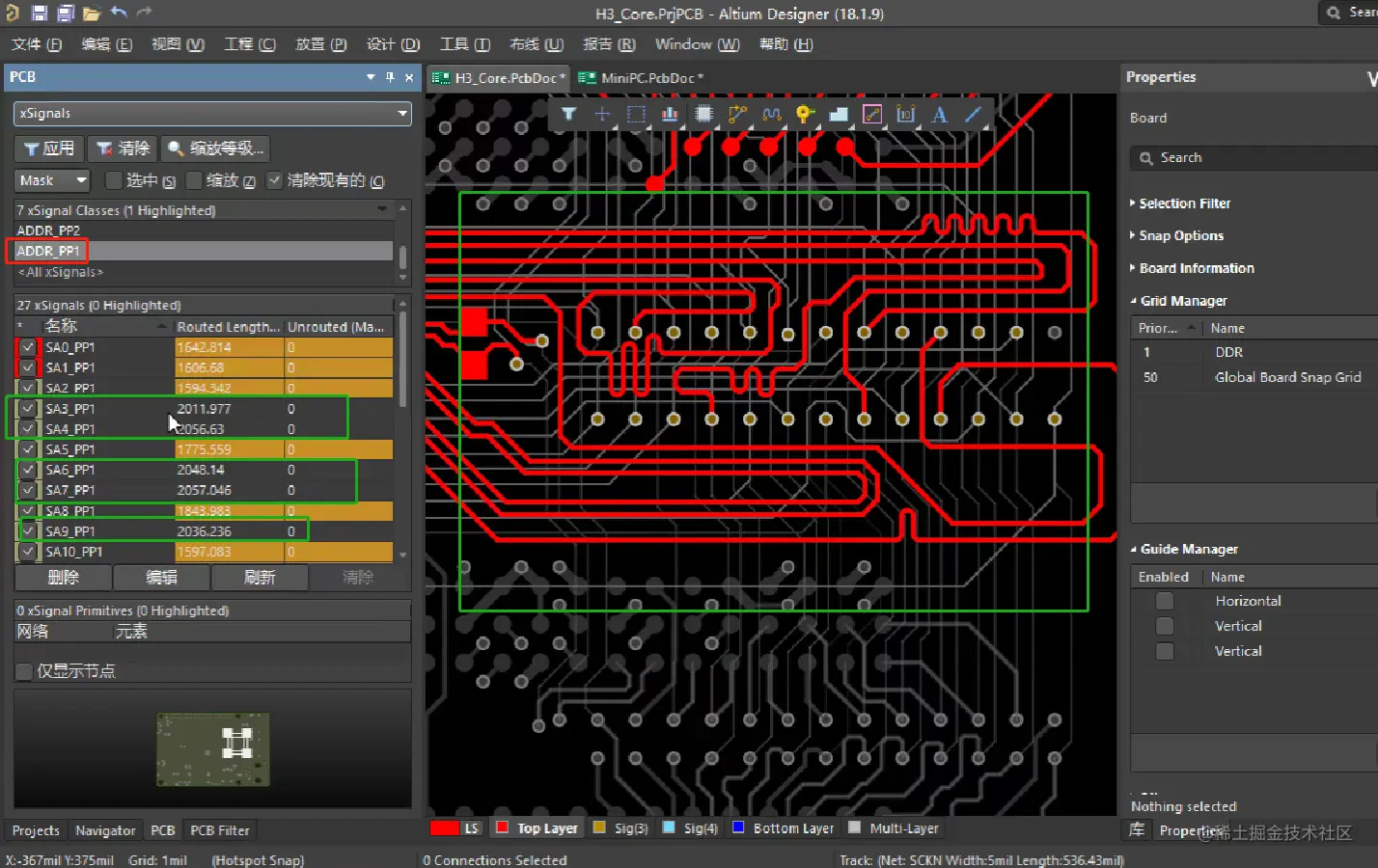The height and width of the screenshot is (868, 1378).
Task: Toggle checkbox for SA10_PP1 row
Action: [28, 552]
